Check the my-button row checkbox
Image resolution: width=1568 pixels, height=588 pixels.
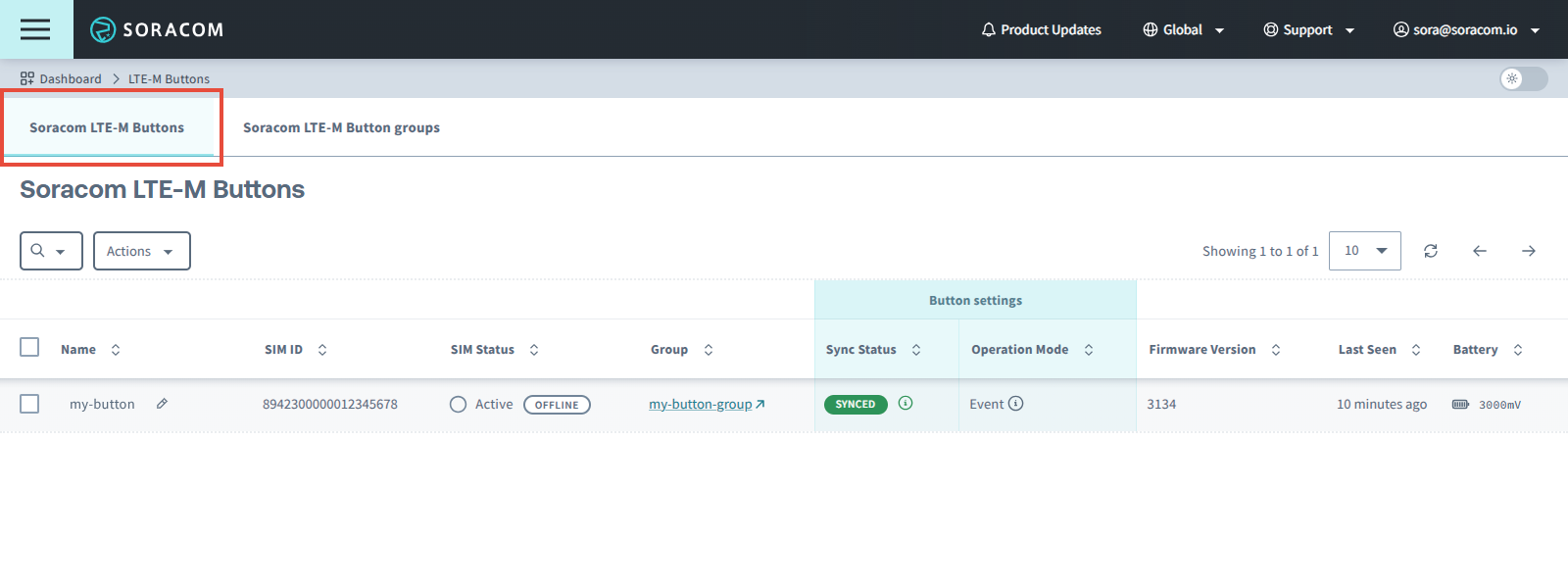point(29,404)
